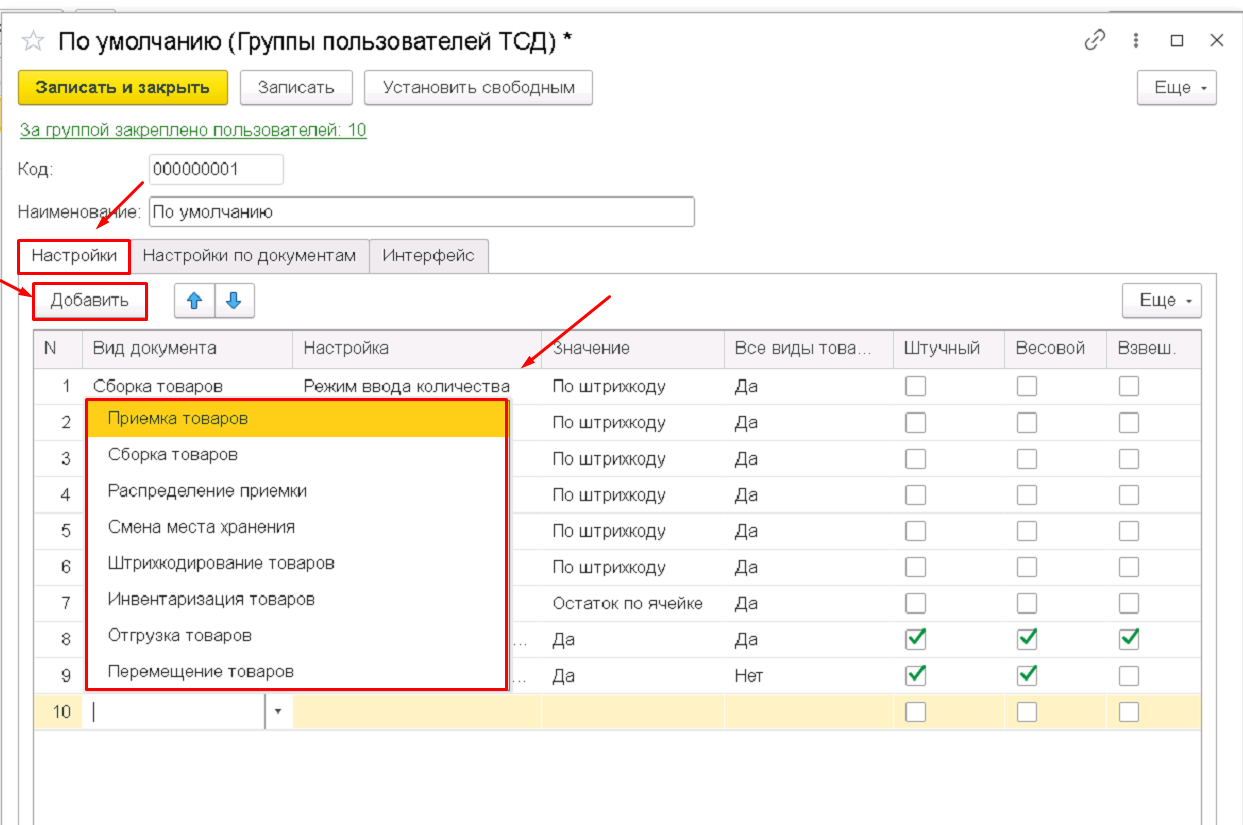The image size is (1243, 825).
Task: Close the form window
Action: 1216,40
